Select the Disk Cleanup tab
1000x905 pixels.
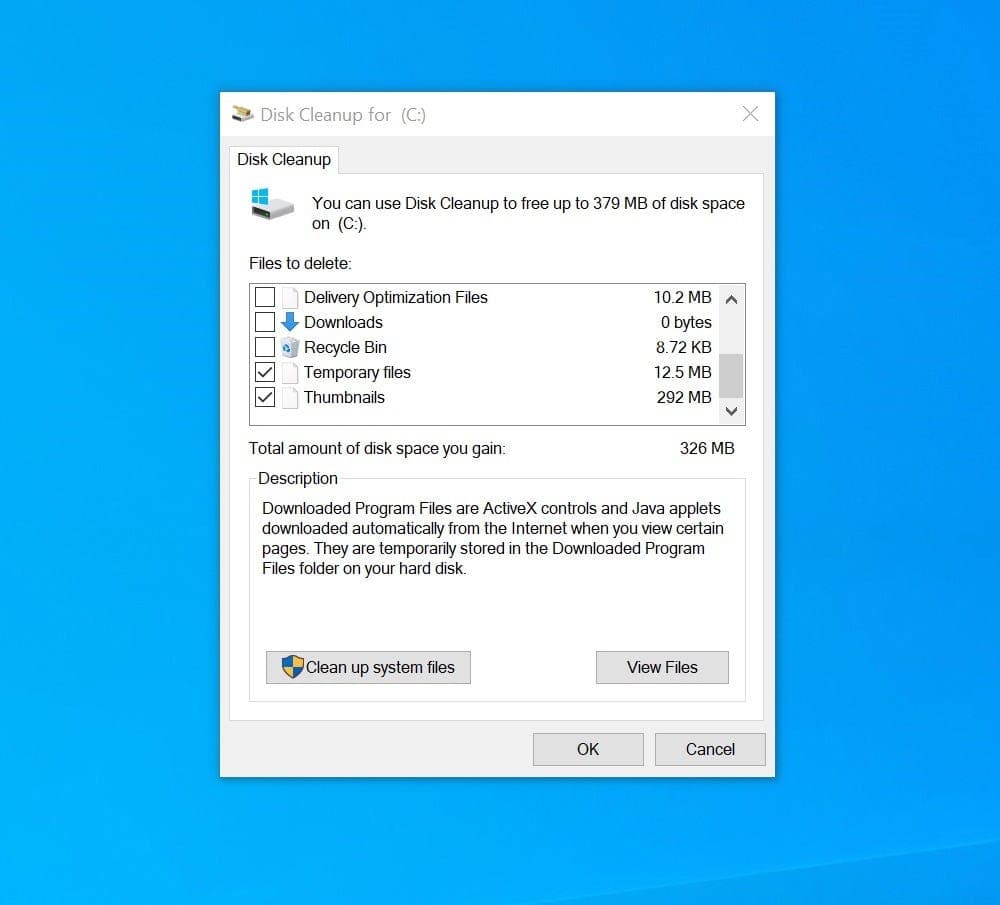click(284, 159)
